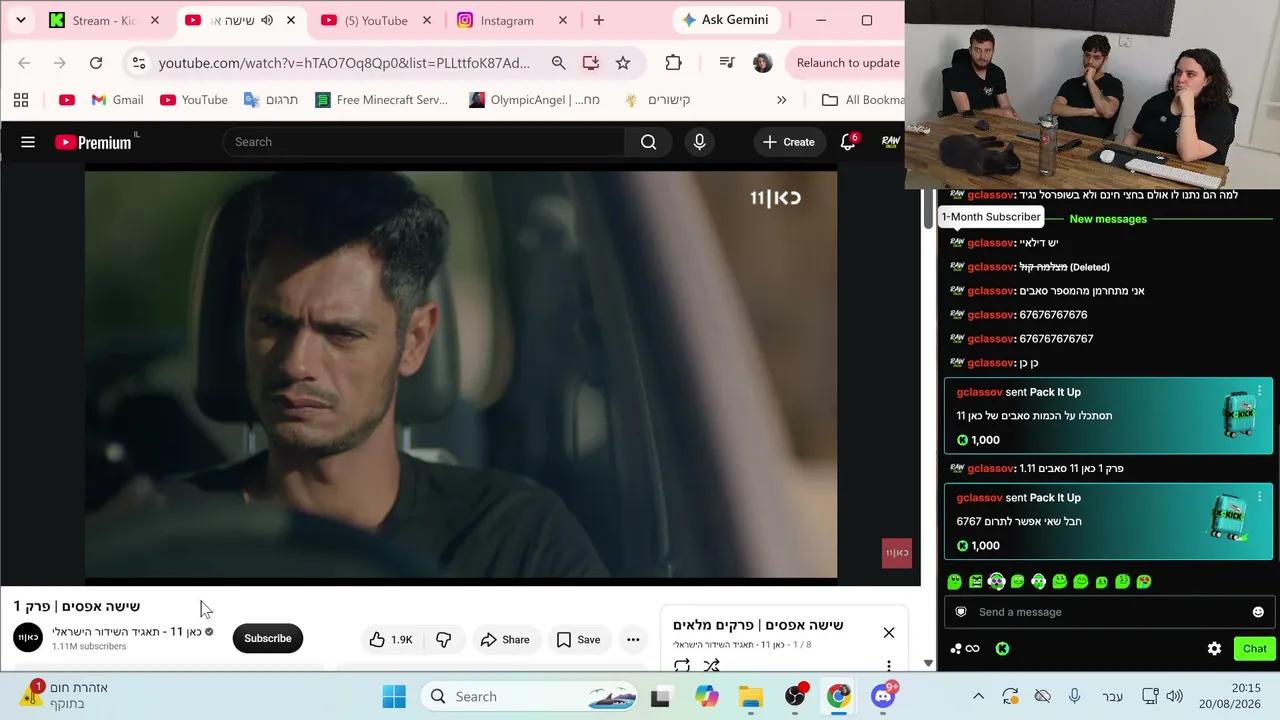Toggle playlist loop
The height and width of the screenshot is (720, 1280).
682,665
